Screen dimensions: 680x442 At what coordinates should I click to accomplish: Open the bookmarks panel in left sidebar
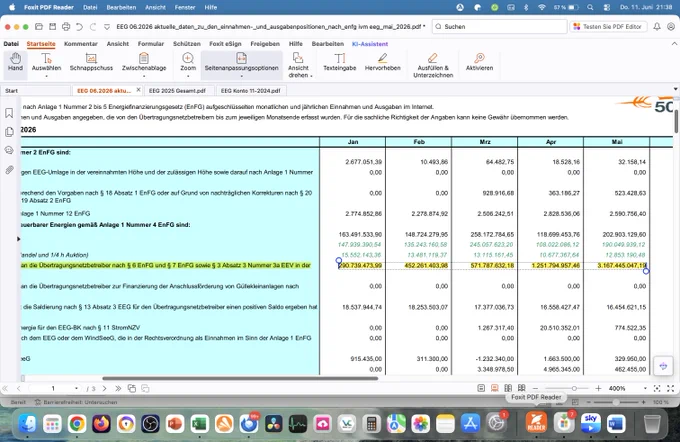tap(9, 113)
